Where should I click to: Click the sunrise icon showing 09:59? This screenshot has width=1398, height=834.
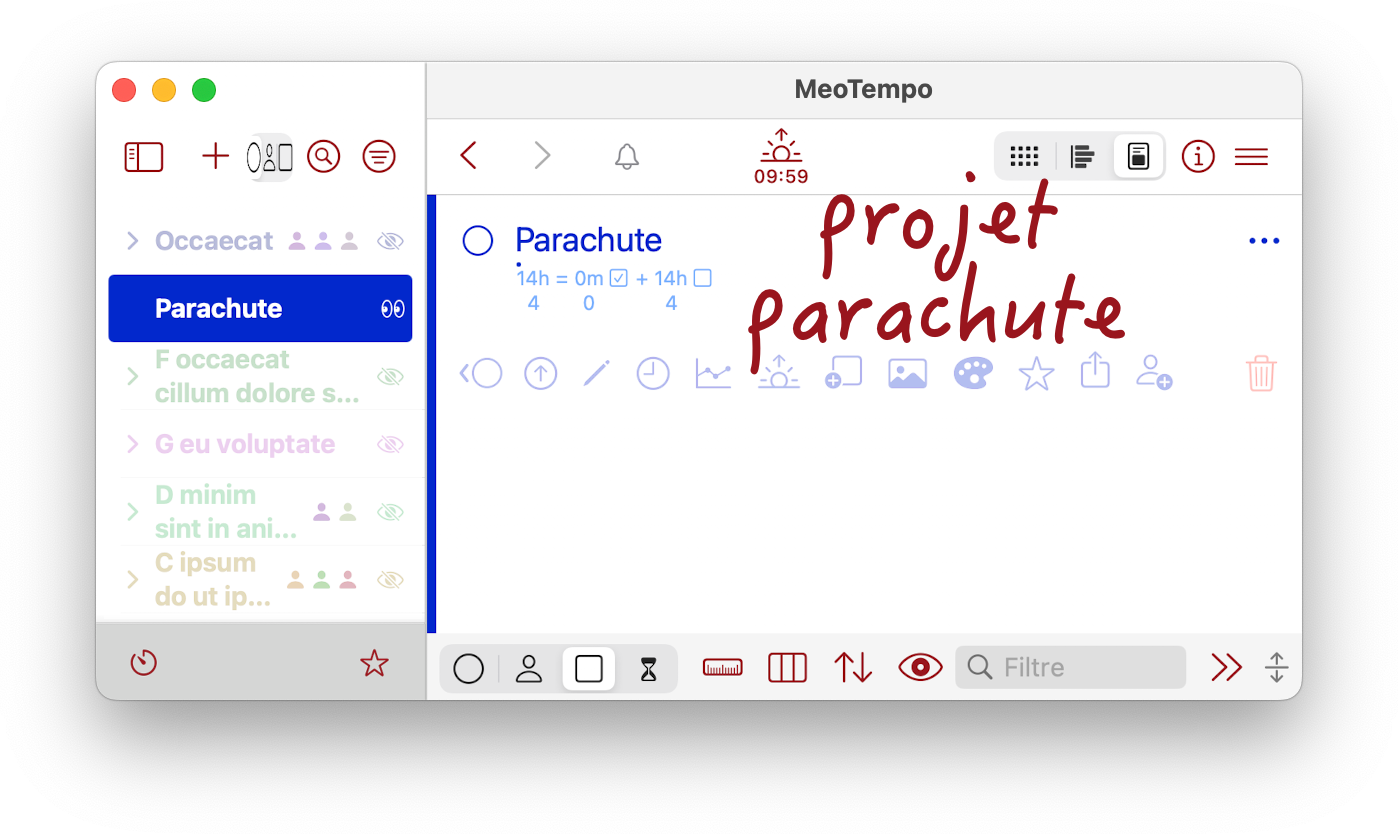point(780,157)
